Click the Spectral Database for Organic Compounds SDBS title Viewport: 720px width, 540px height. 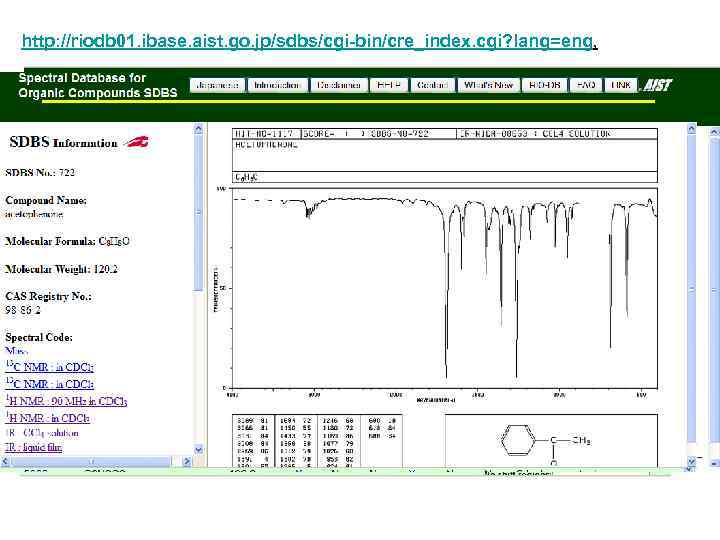[98, 85]
